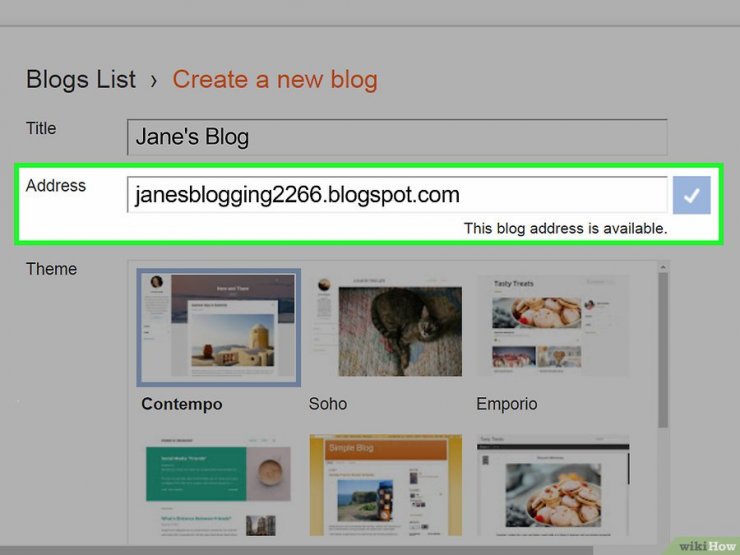Click the blue address availability checkmark icon
The height and width of the screenshot is (555, 740).
click(691, 195)
